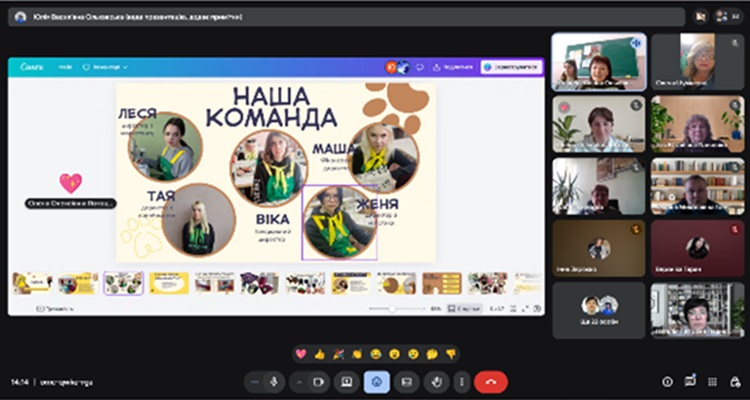This screenshot has width=750, height=400.
Task: Click the red leave call button
Action: [491, 381]
